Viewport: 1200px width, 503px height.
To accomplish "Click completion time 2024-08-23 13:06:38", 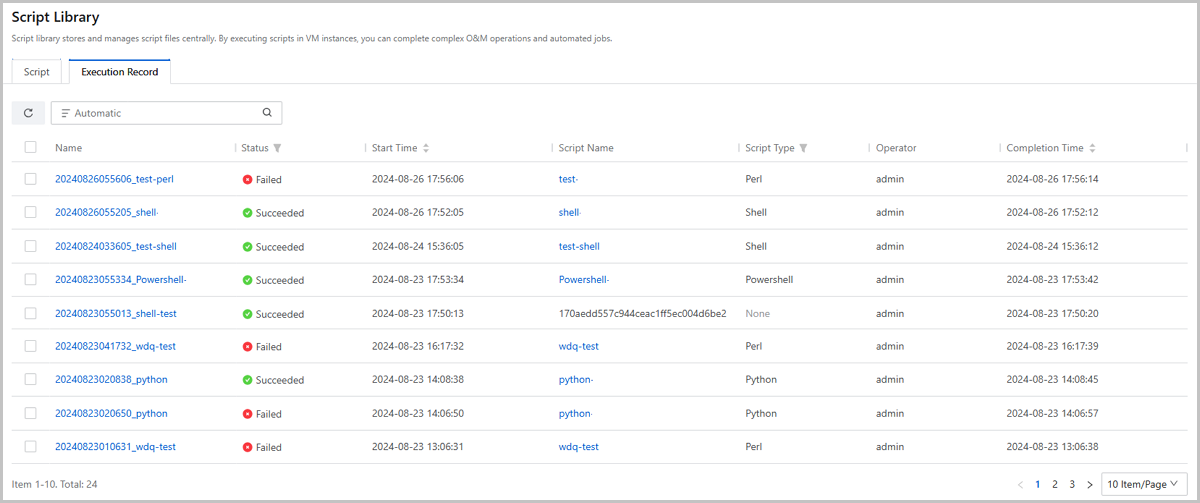I will [x=1052, y=447].
